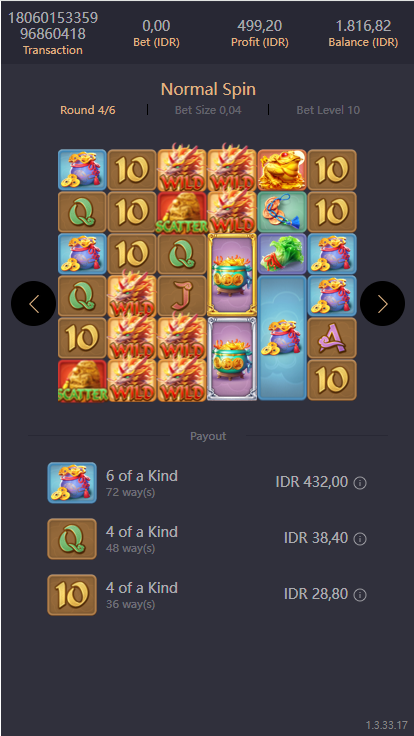The height and width of the screenshot is (736, 414).
Task: Click the gold-framed treasure pot symbol
Action: click(232, 275)
